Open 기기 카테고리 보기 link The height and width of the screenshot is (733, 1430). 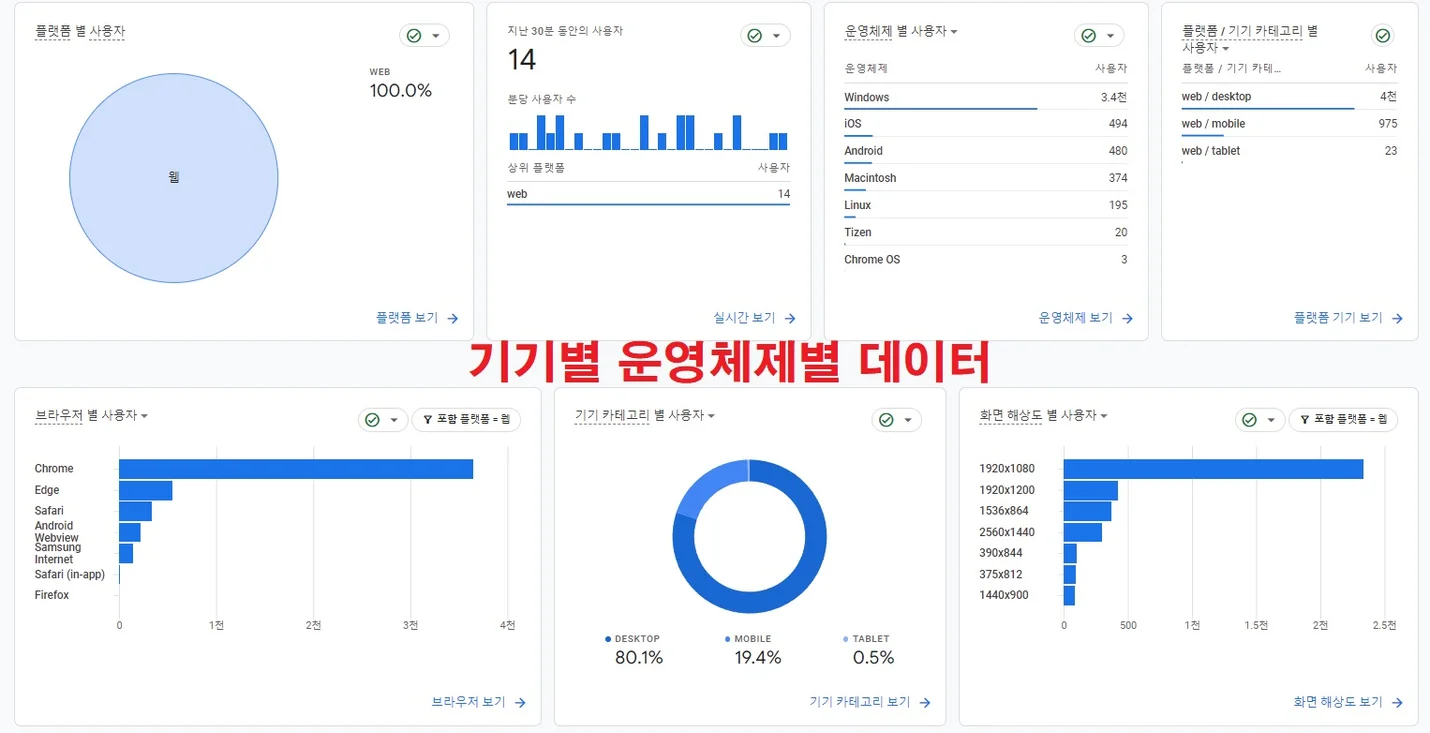[x=870, y=702]
